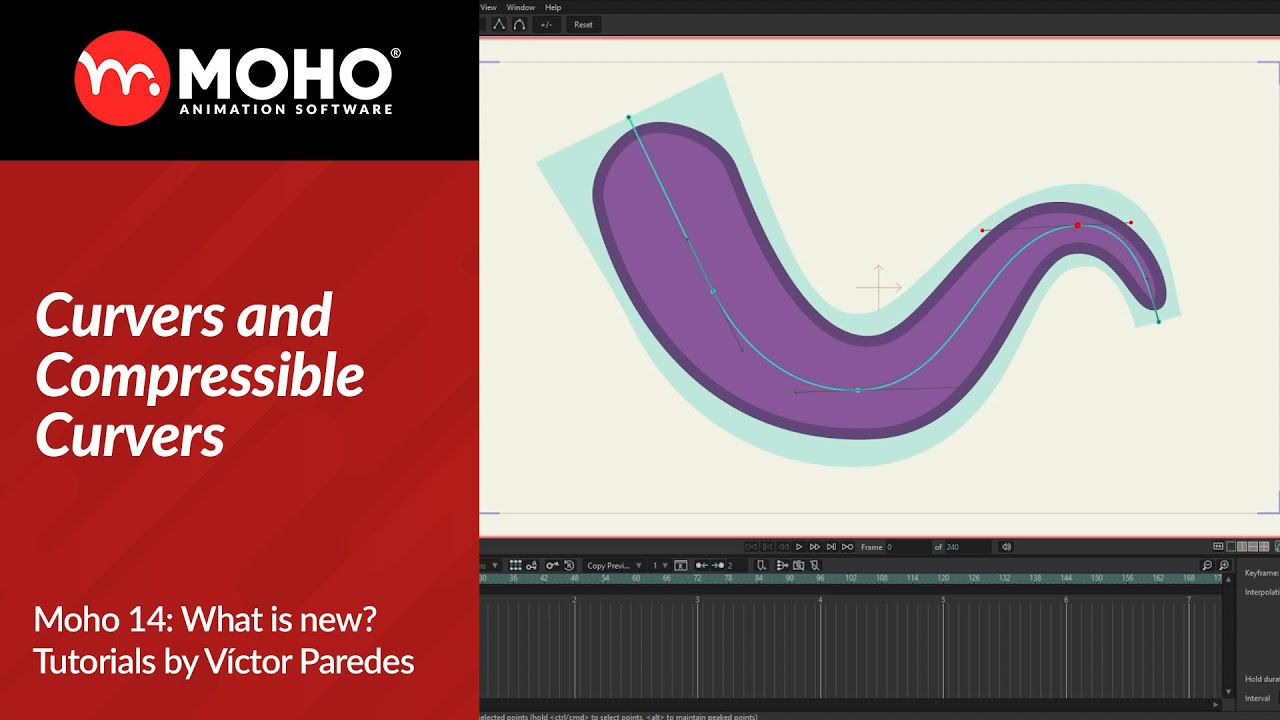1280x720 pixels.
Task: Click the right red bezier handle
Action: tap(1131, 223)
